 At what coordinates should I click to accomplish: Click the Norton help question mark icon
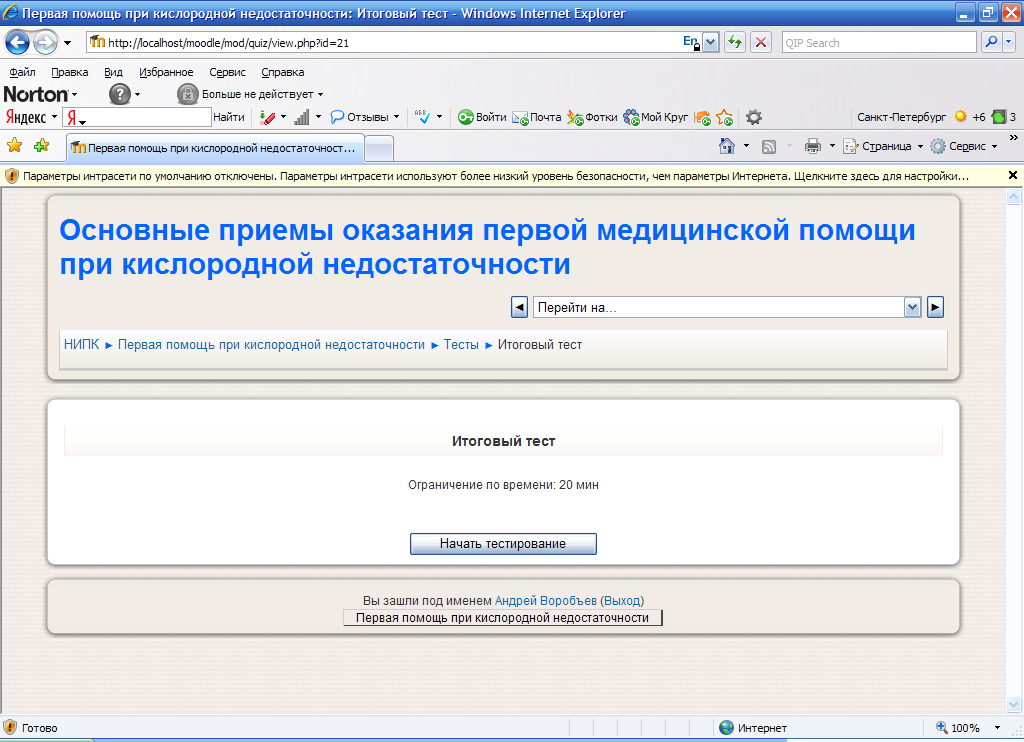click(120, 94)
